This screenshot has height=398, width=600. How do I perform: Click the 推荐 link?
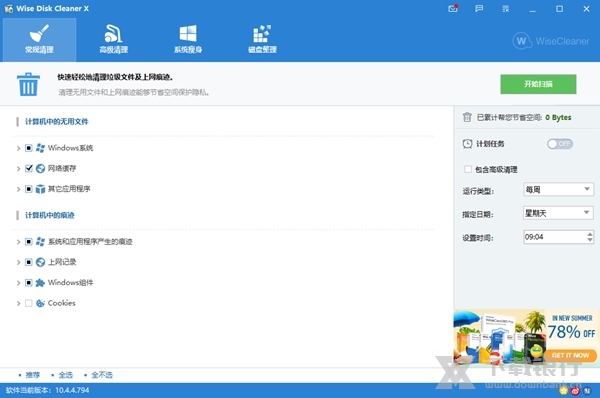[33, 375]
